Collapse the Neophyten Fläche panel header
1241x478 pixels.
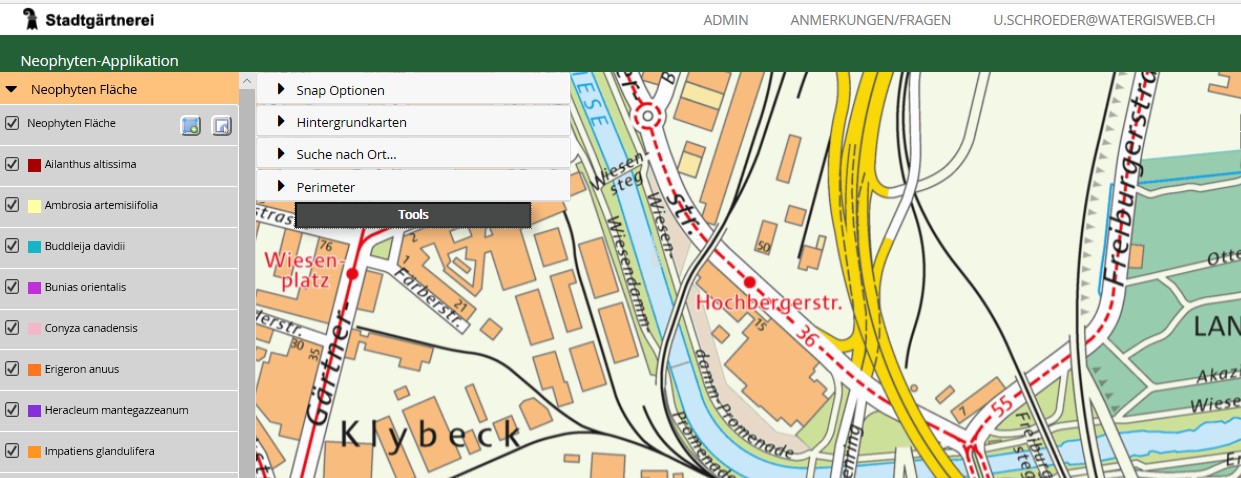(x=12, y=89)
